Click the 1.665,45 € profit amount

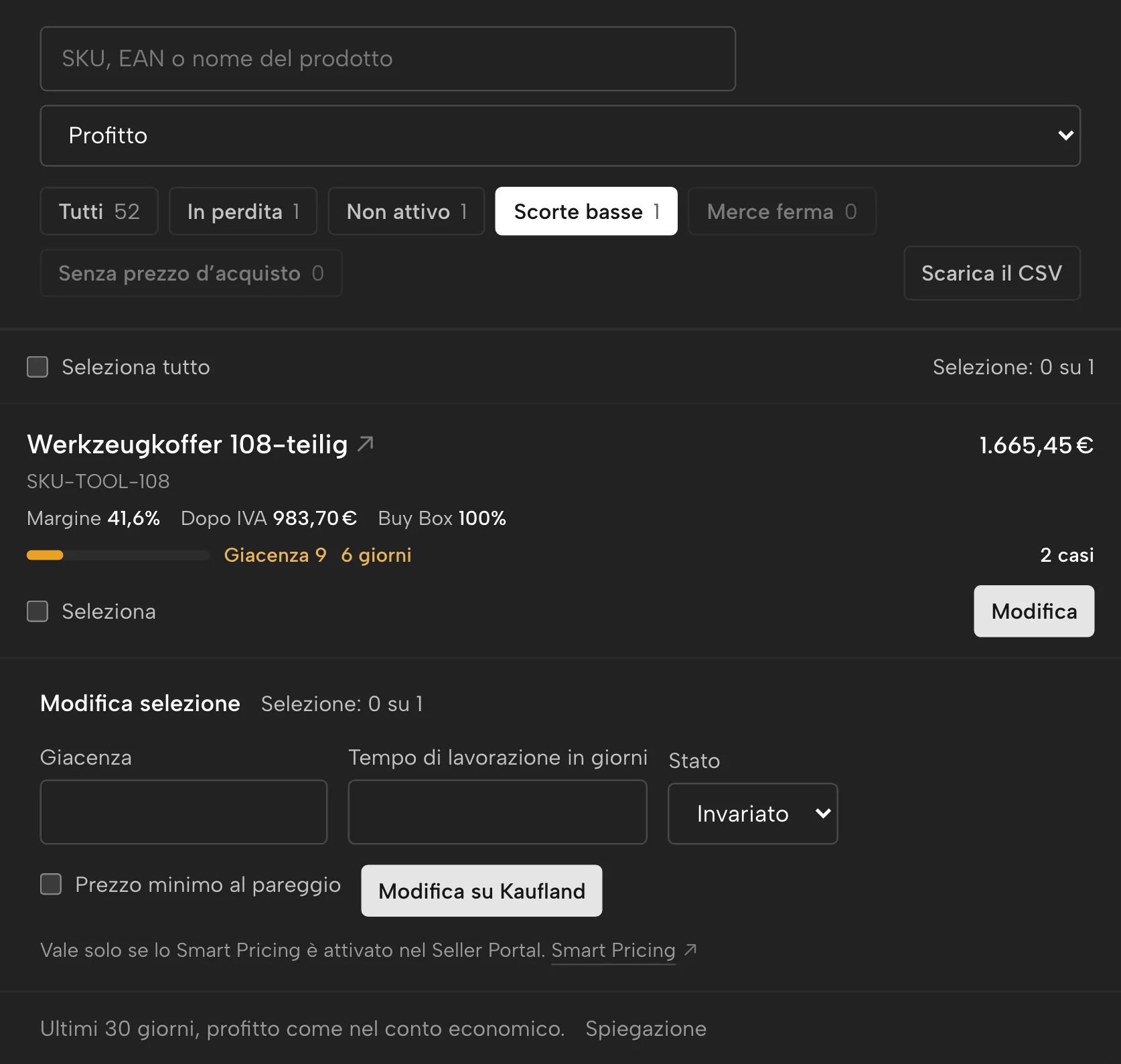coord(1037,445)
